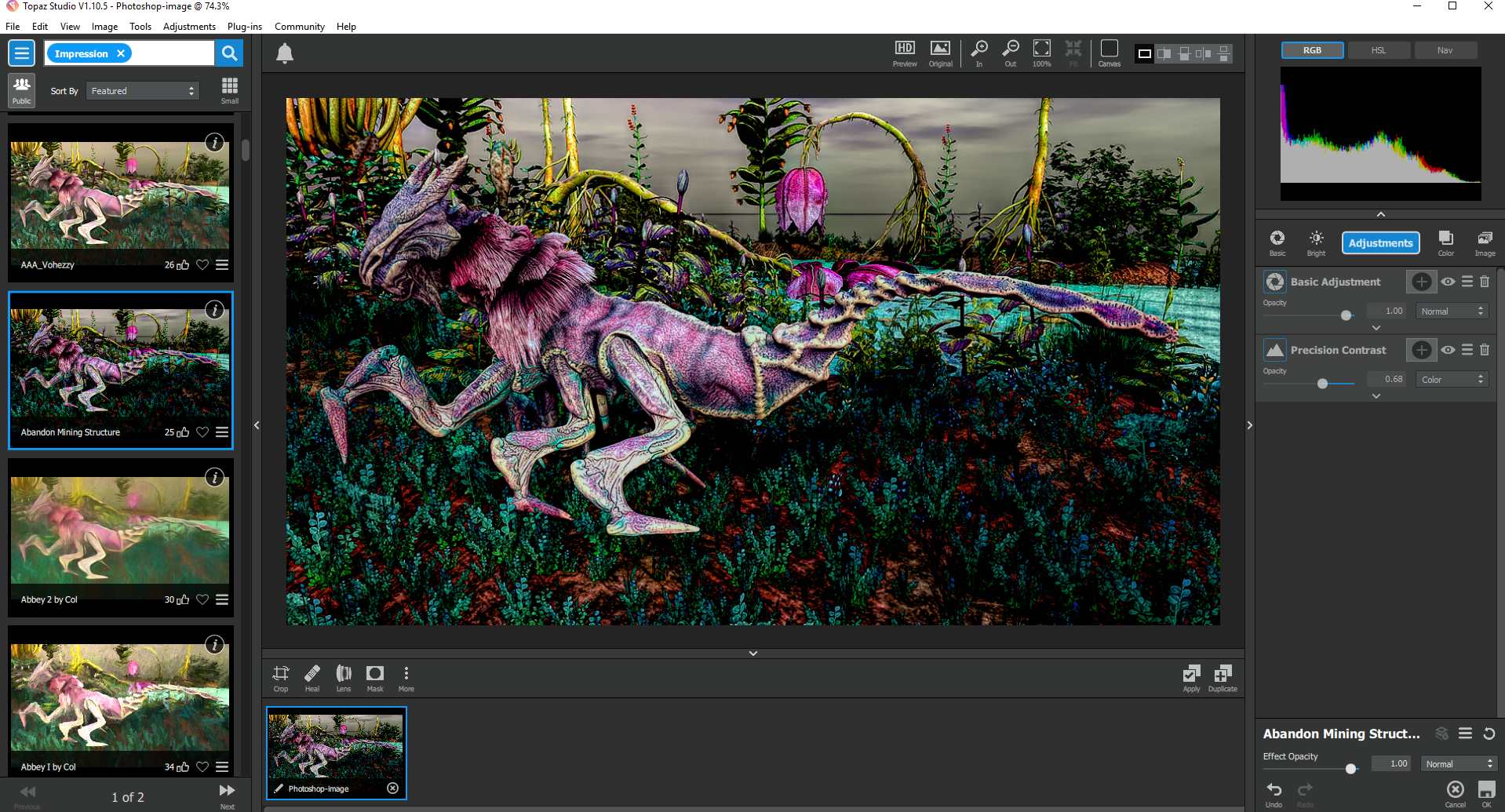Select the Heal tool
This screenshot has height=812, width=1505.
coord(312,679)
